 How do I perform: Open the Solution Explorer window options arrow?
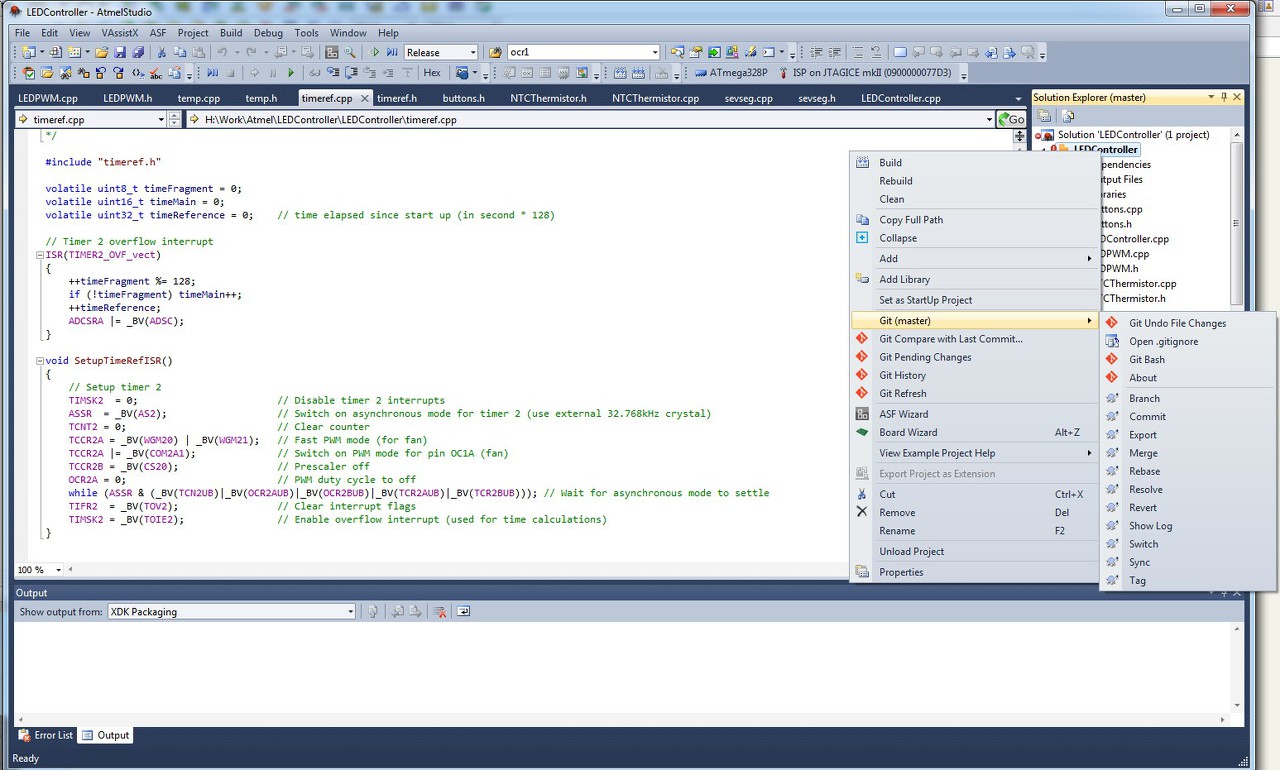point(1211,97)
